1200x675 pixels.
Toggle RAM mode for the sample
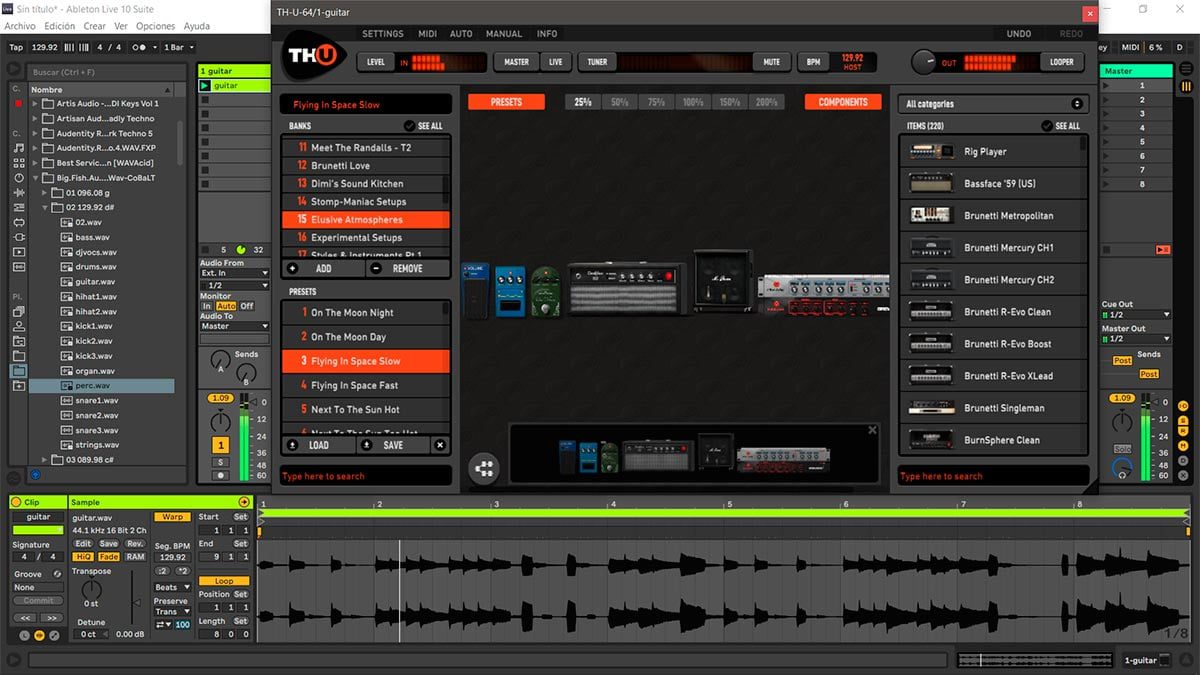click(x=135, y=557)
